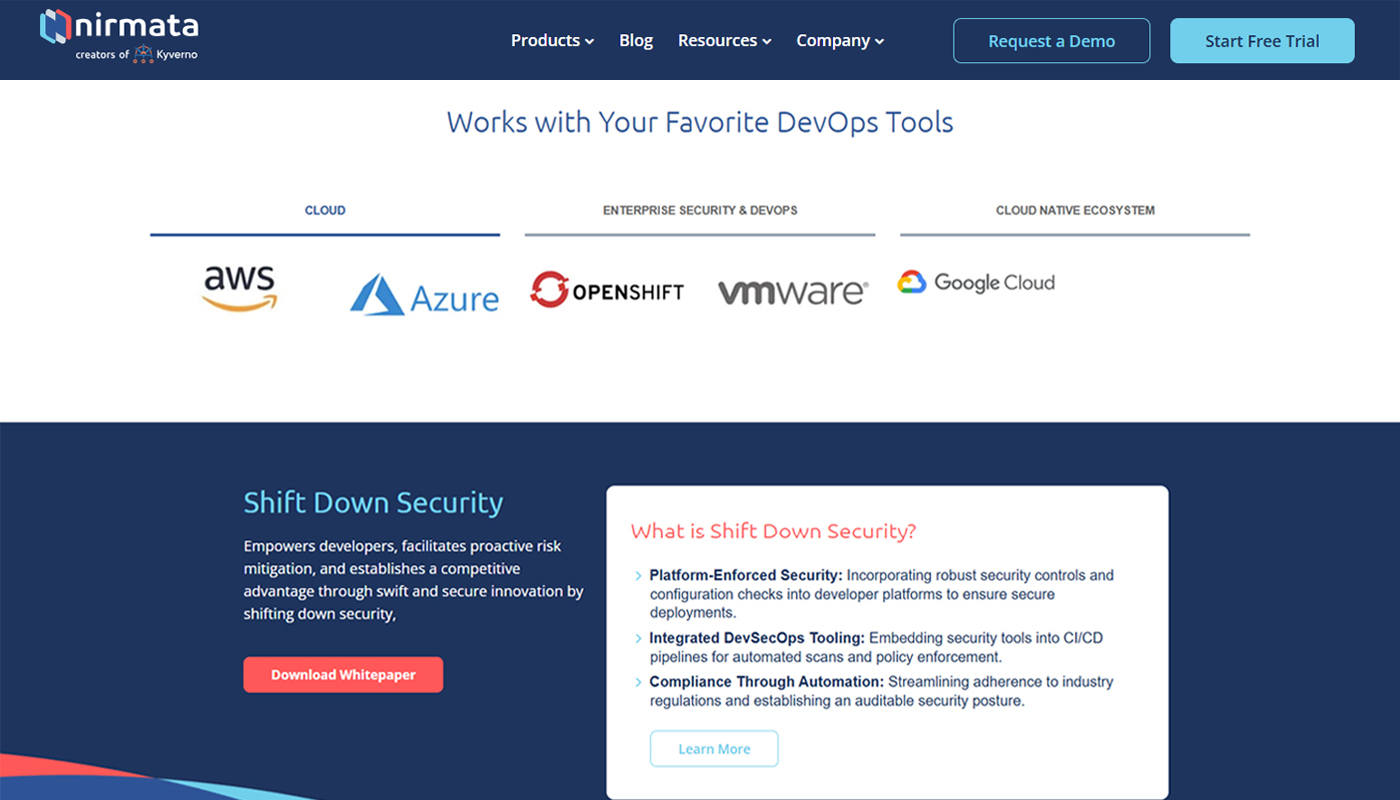The height and width of the screenshot is (800, 1400).
Task: Click the Download Whitepaper button
Action: [x=343, y=675]
